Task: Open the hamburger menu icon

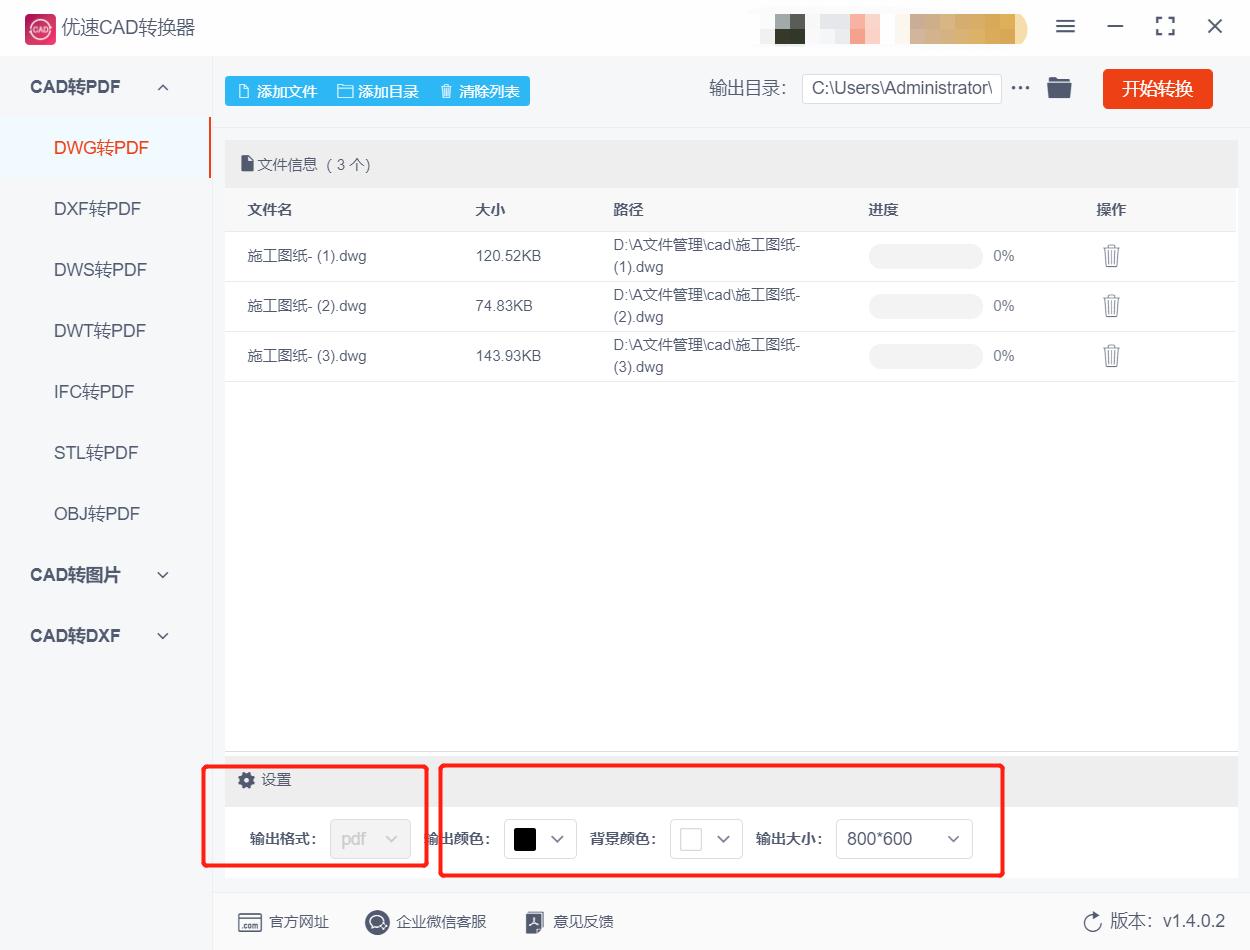Action: (1065, 27)
